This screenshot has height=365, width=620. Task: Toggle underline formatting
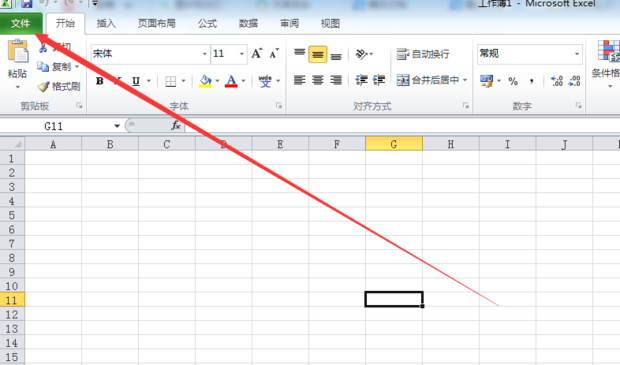(x=136, y=81)
